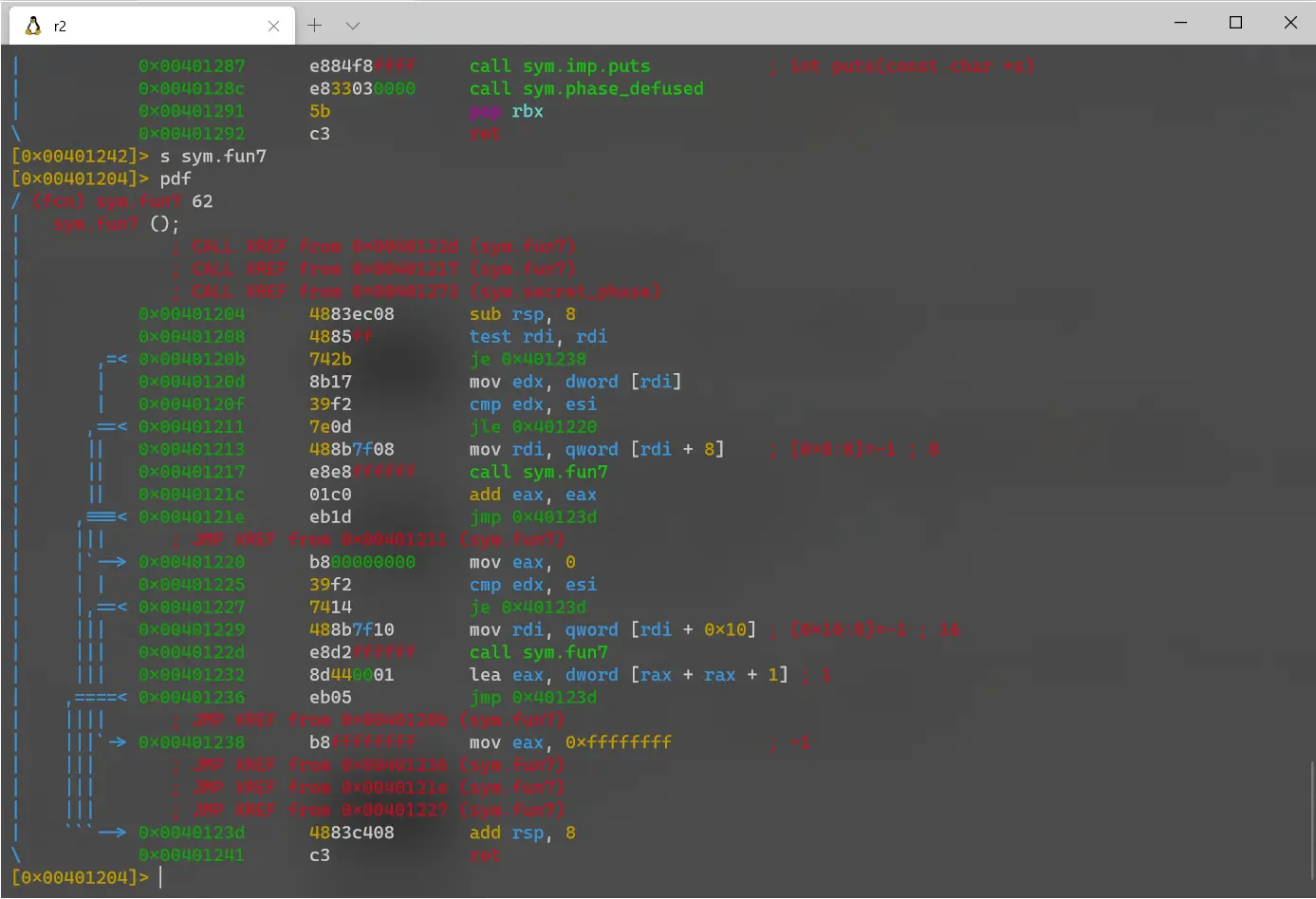Click 'mov edx, dword [rdi]' instruction
This screenshot has height=899, width=1316.
pos(575,382)
